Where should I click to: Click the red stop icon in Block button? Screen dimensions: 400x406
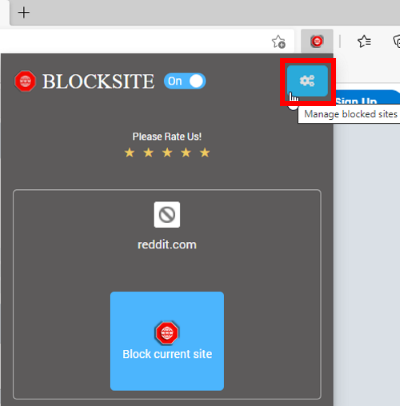click(x=167, y=332)
